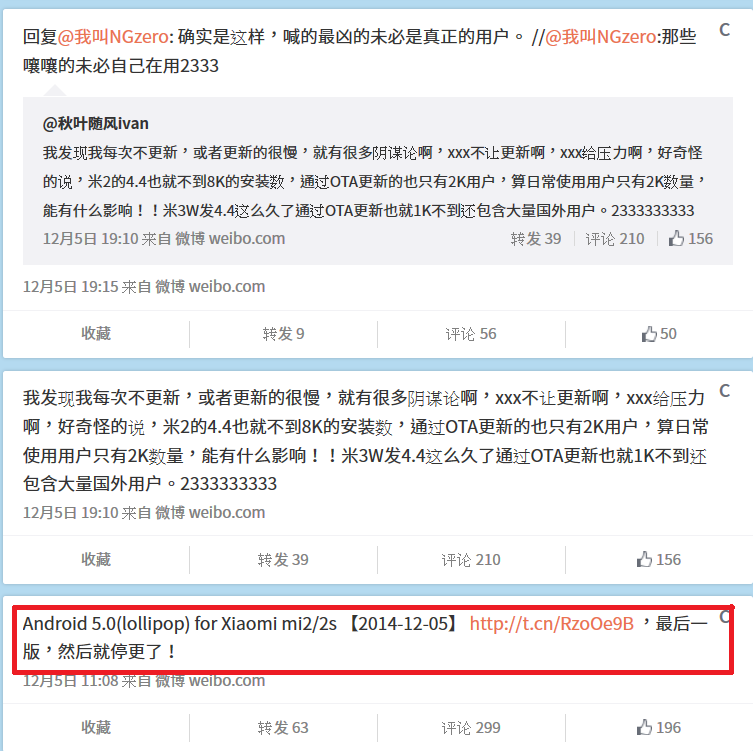Viewport: 753px width, 751px height.
Task: Open 评论 56 comments on first post
Action: [x=471, y=334]
